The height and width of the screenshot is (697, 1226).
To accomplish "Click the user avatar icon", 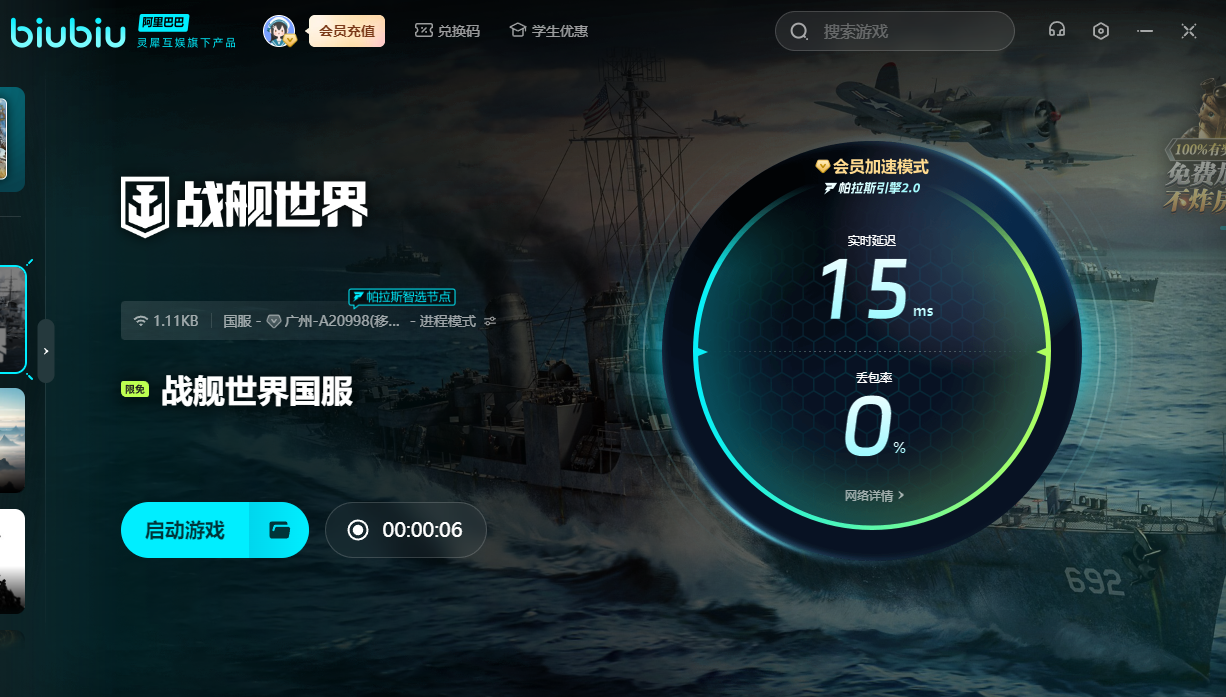I will (279, 31).
